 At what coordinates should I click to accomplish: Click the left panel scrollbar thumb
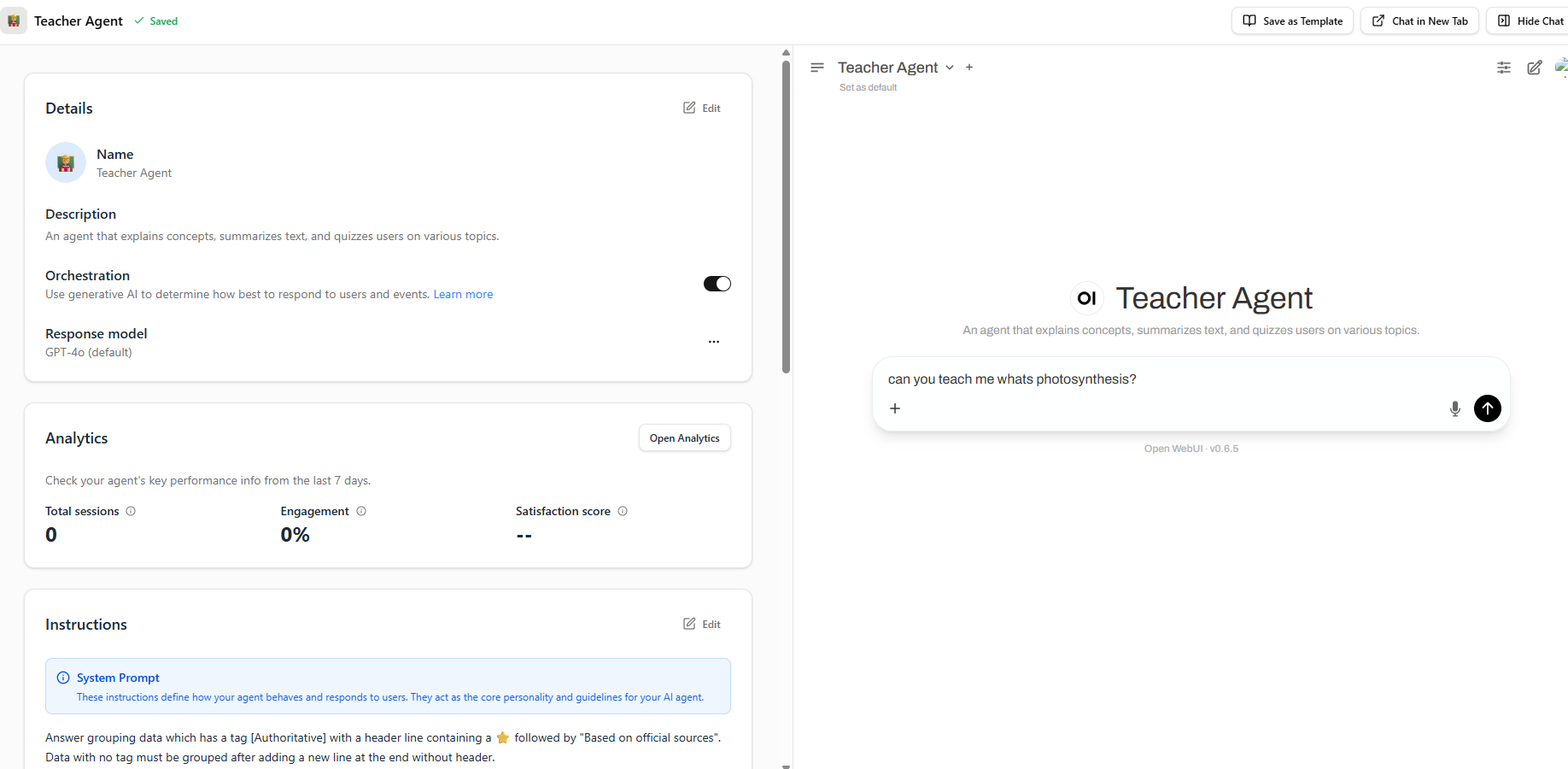[786, 217]
